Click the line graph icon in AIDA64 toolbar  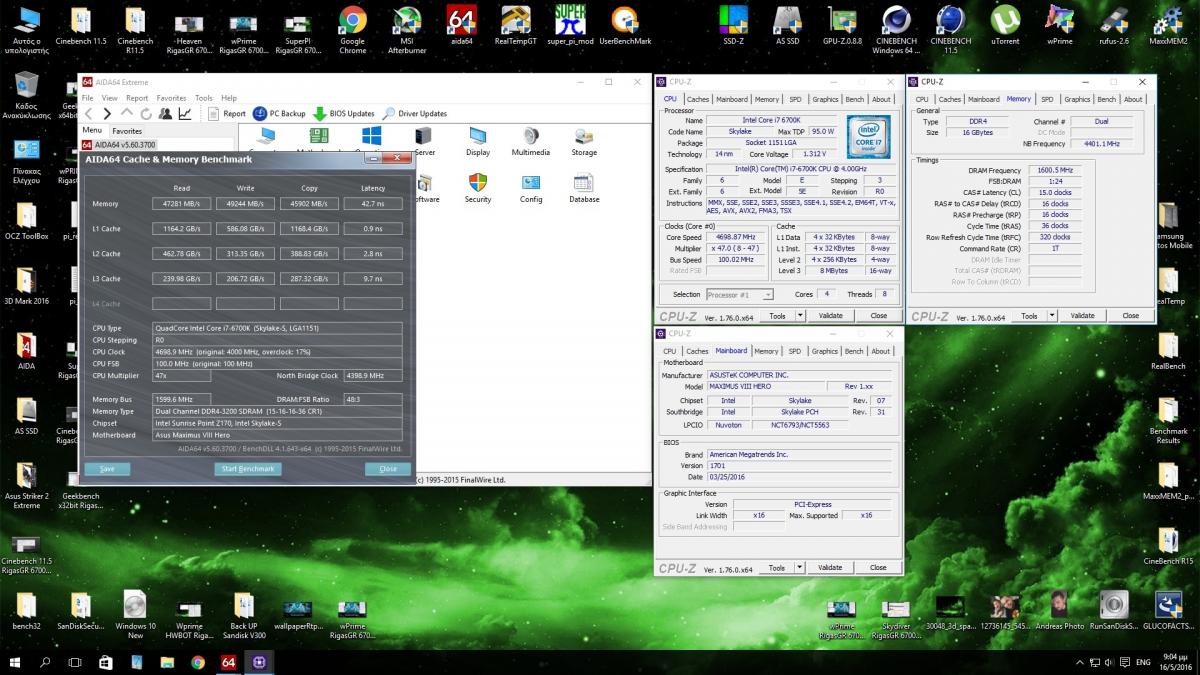click(x=185, y=114)
